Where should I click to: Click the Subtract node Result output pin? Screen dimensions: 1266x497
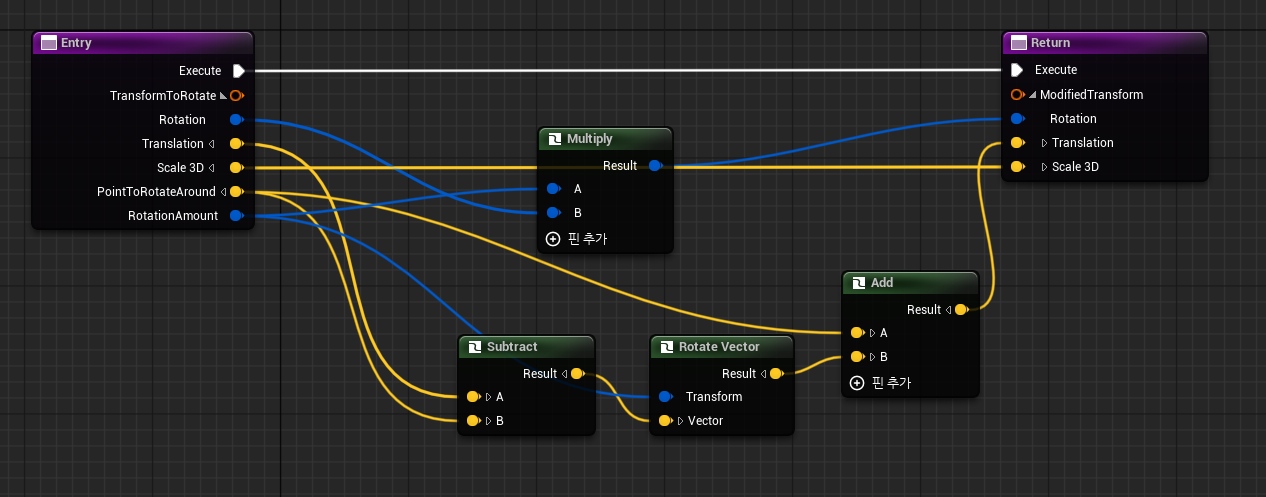577,374
